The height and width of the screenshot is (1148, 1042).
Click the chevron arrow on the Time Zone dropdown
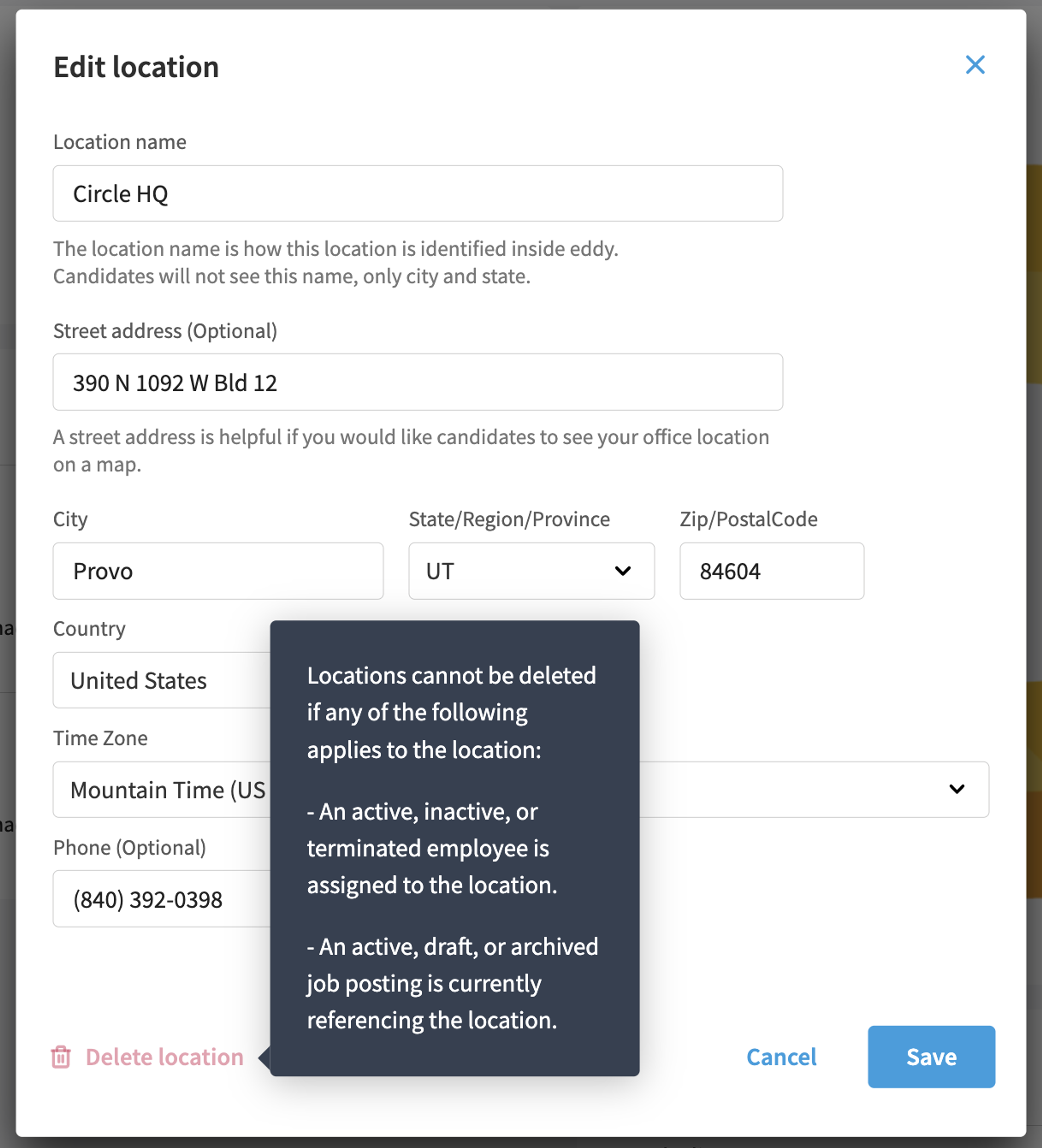click(957, 789)
